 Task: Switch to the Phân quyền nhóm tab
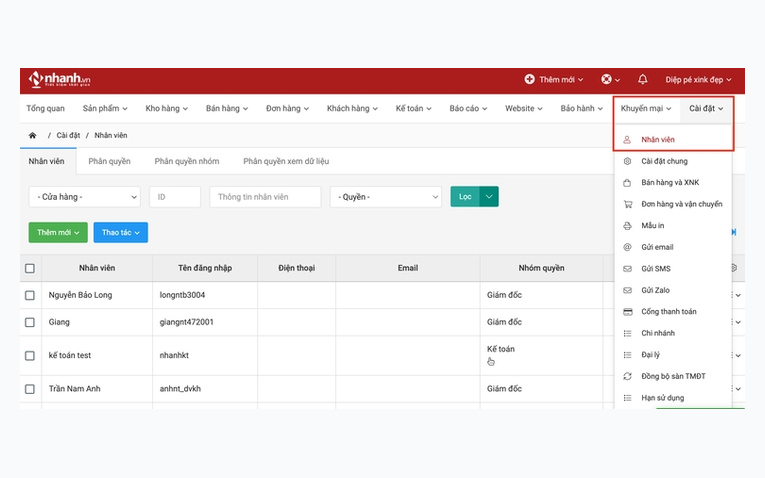pos(187,161)
